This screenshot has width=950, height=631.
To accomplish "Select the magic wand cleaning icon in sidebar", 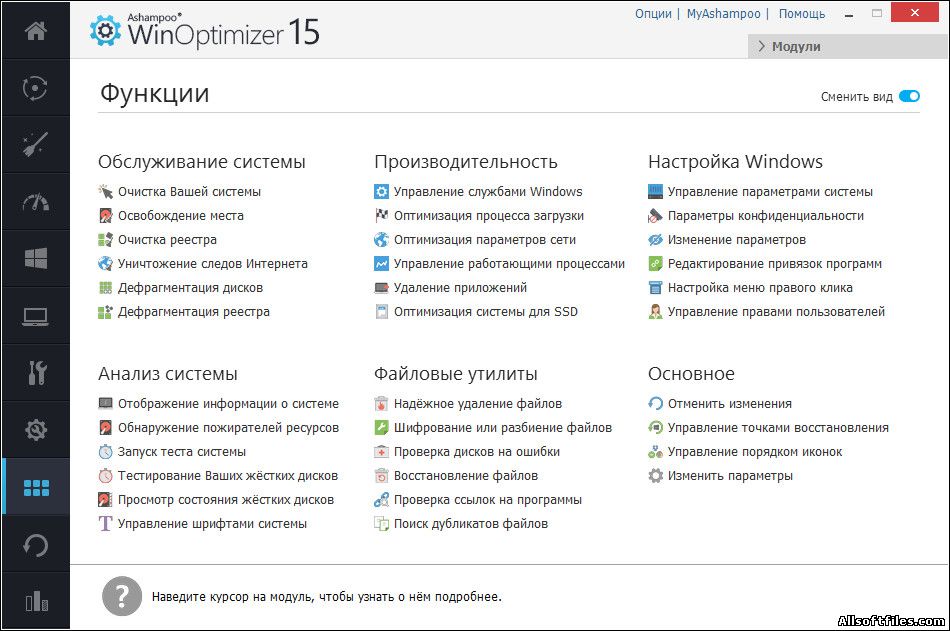I will 36,145.
